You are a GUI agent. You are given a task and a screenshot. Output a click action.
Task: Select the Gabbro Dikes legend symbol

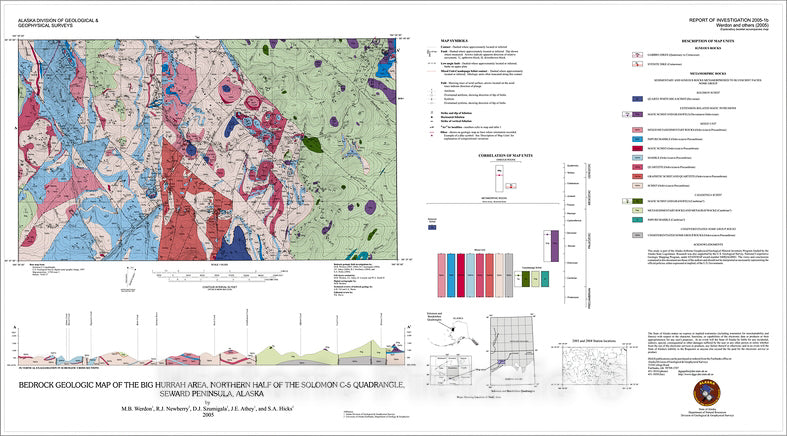tap(637, 55)
